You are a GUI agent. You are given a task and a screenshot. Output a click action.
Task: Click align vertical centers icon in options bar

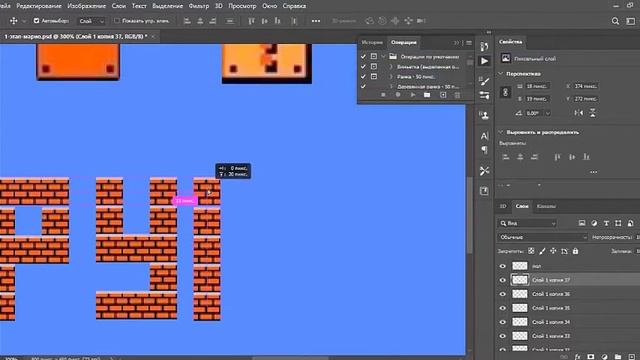(264, 21)
